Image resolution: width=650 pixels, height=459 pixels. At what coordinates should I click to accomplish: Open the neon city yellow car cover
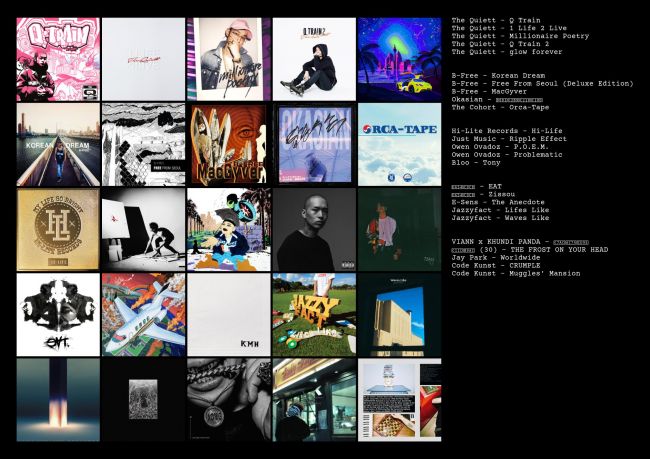coord(400,59)
